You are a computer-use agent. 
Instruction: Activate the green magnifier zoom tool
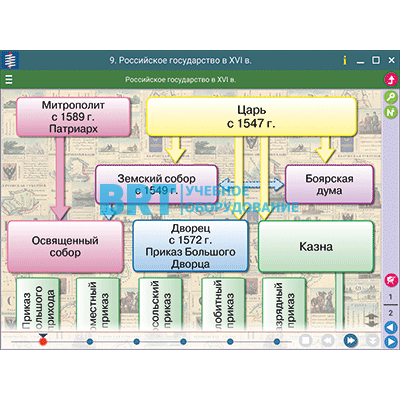click(391, 96)
